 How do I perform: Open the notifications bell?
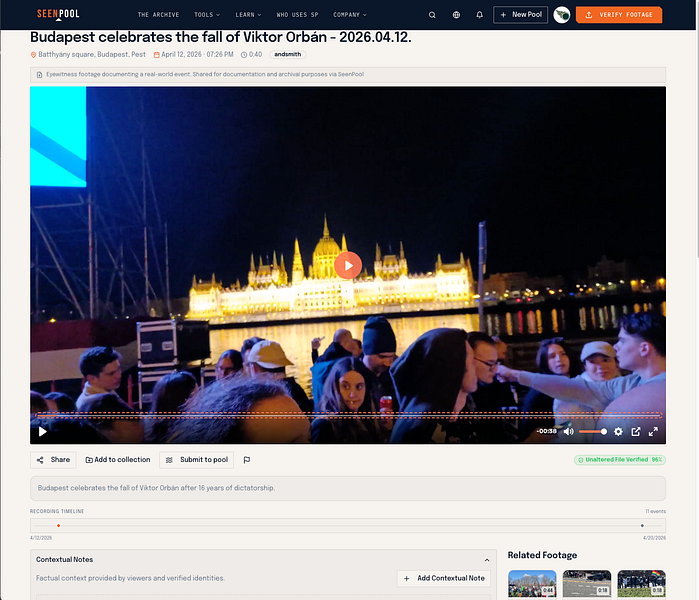coord(479,15)
